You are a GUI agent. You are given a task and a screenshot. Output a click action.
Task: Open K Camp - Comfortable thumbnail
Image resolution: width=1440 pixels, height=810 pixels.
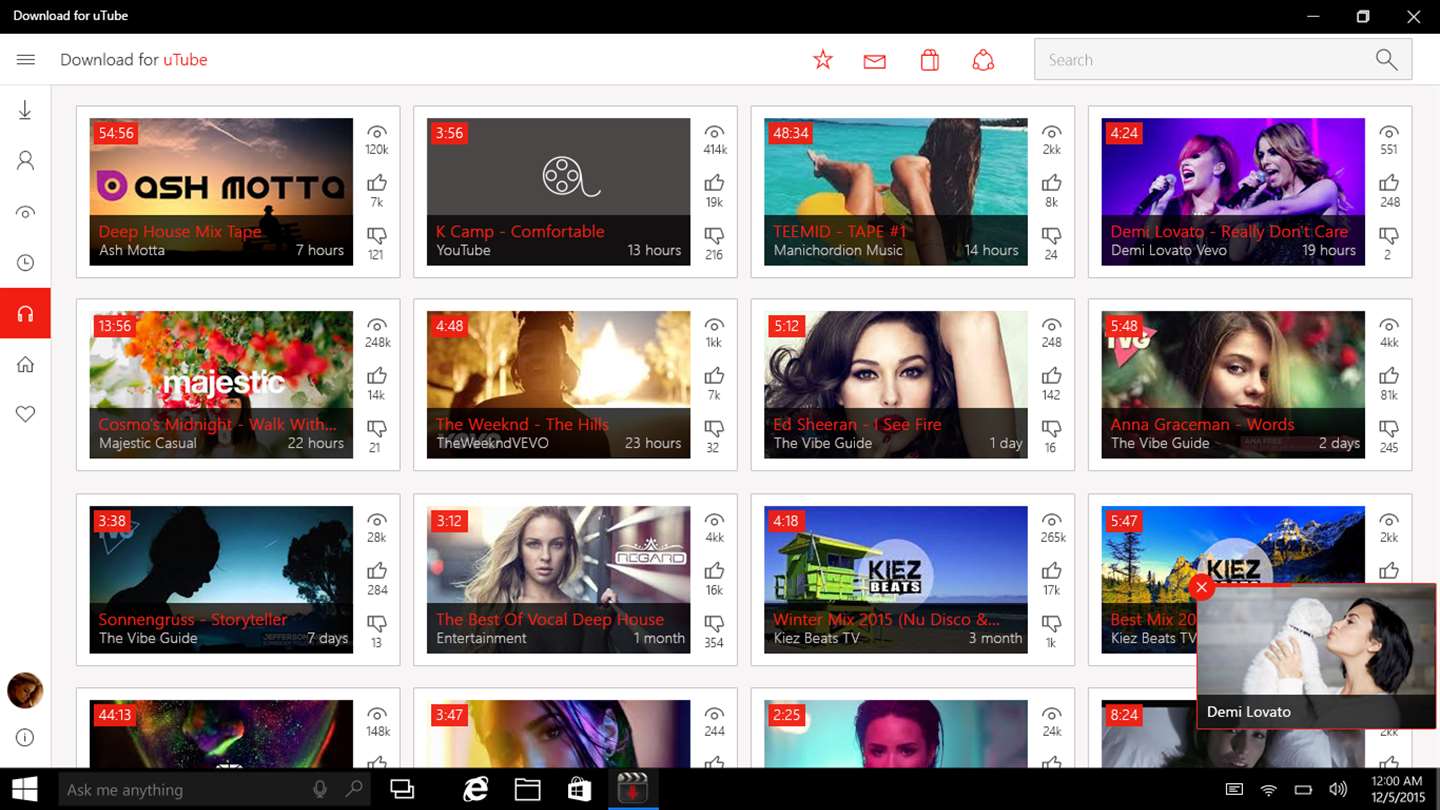click(558, 192)
